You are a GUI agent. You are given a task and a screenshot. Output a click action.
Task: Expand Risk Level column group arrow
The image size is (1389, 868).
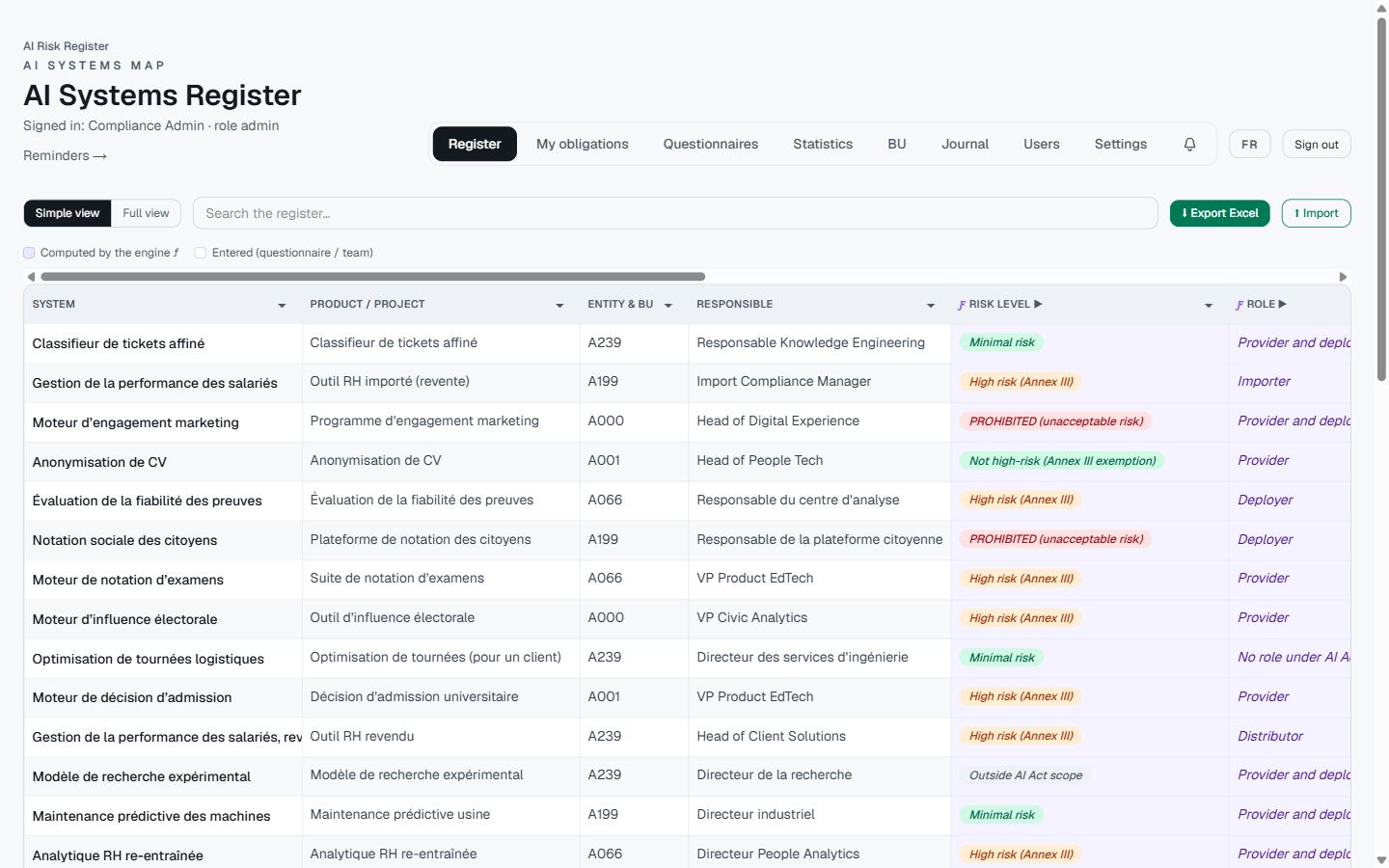pyautogui.click(x=1038, y=304)
